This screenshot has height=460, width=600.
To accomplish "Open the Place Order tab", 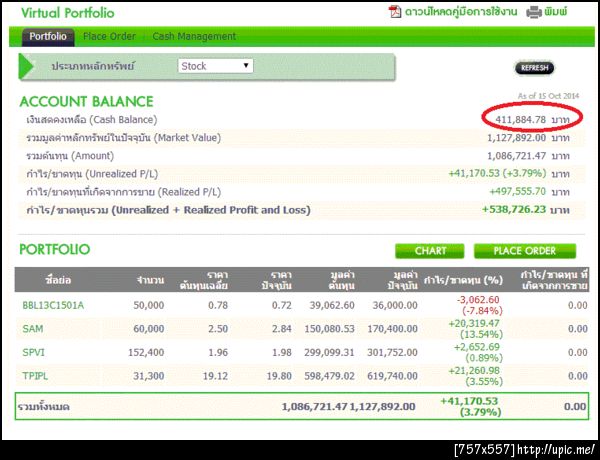I will click(x=109, y=36).
